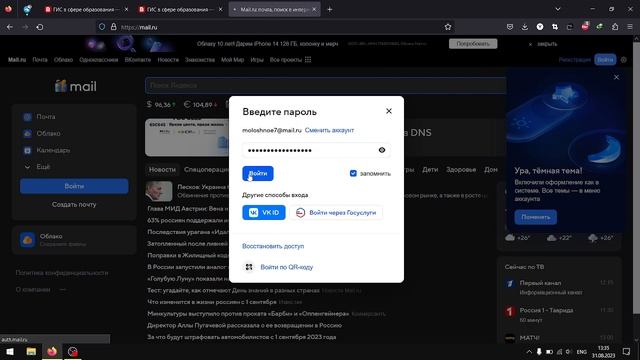Viewport: 640px width, 360px height.
Task: Focus the password input field
Action: pos(316,150)
